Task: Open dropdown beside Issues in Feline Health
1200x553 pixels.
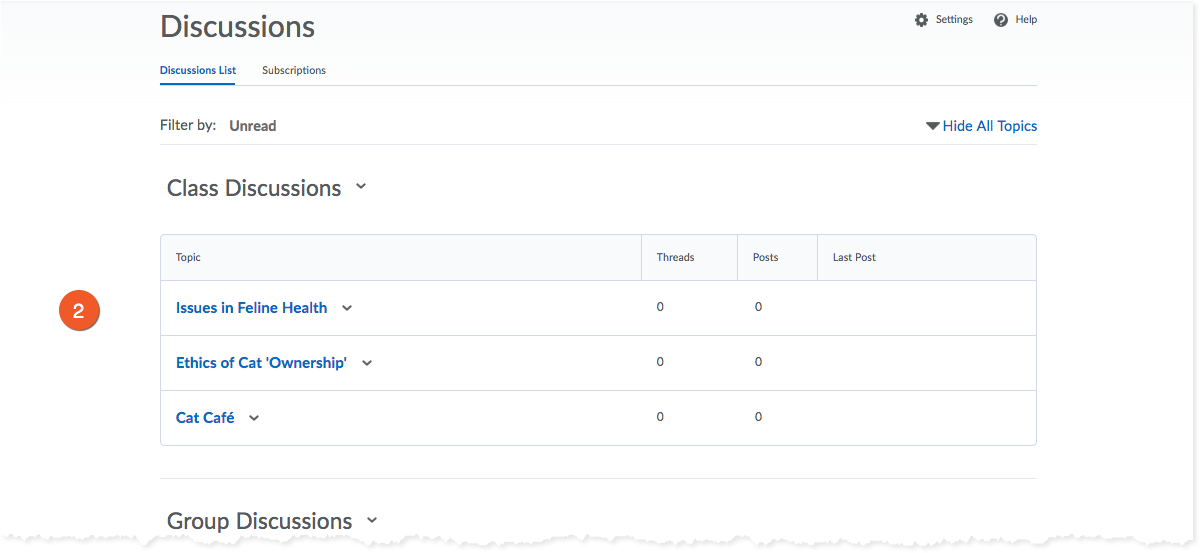Action: click(x=347, y=308)
